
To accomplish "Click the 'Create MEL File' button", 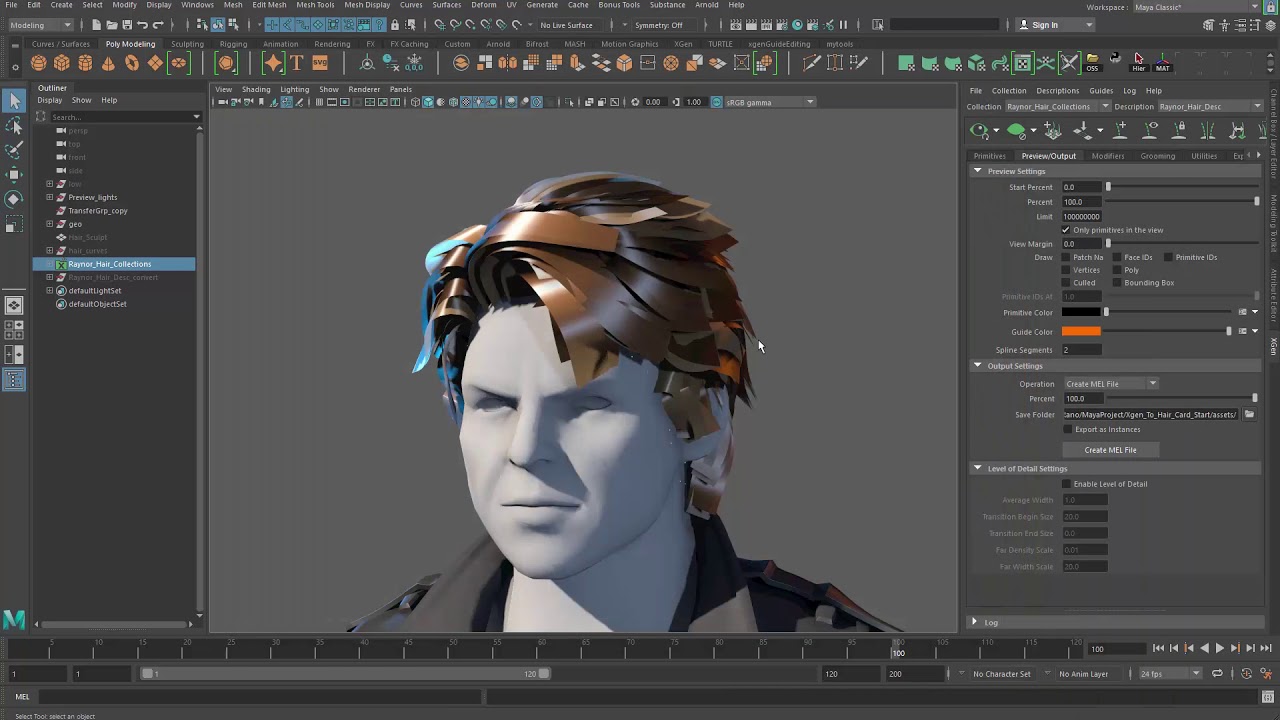I will (1110, 450).
